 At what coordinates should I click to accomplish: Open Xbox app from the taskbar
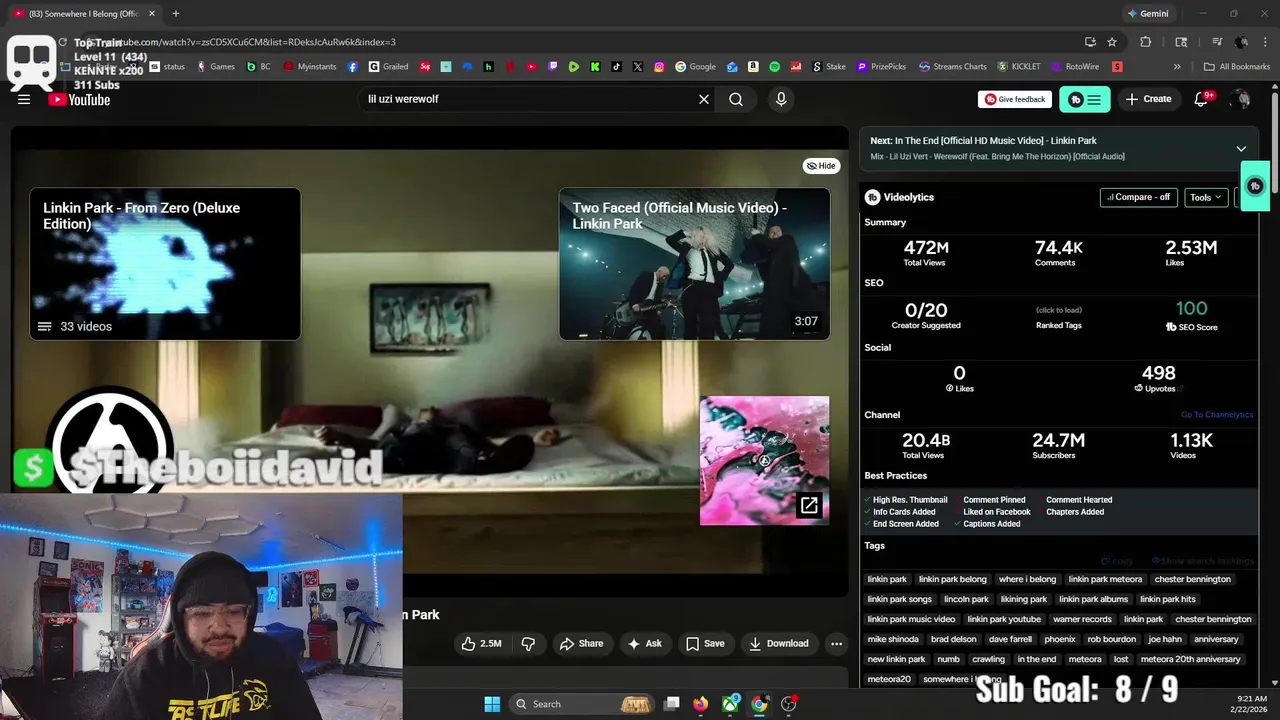click(731, 704)
